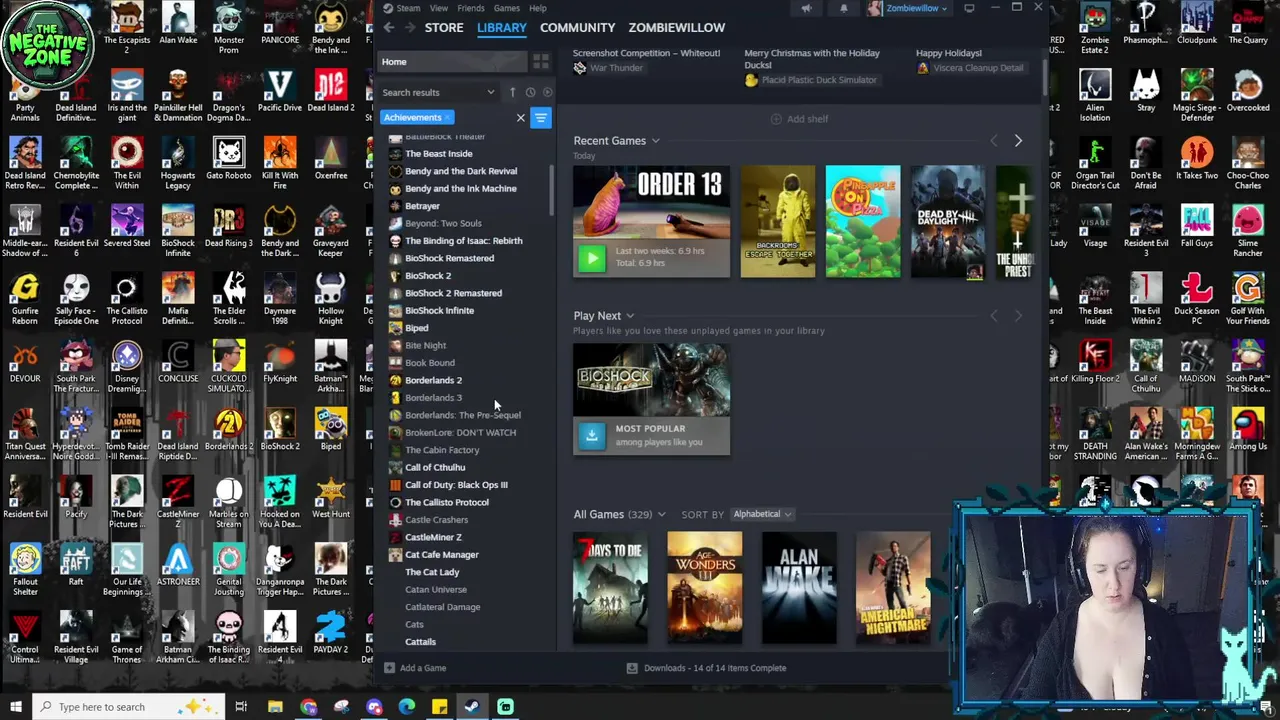
Task: Click the taskbar search box
Action: pos(130,707)
